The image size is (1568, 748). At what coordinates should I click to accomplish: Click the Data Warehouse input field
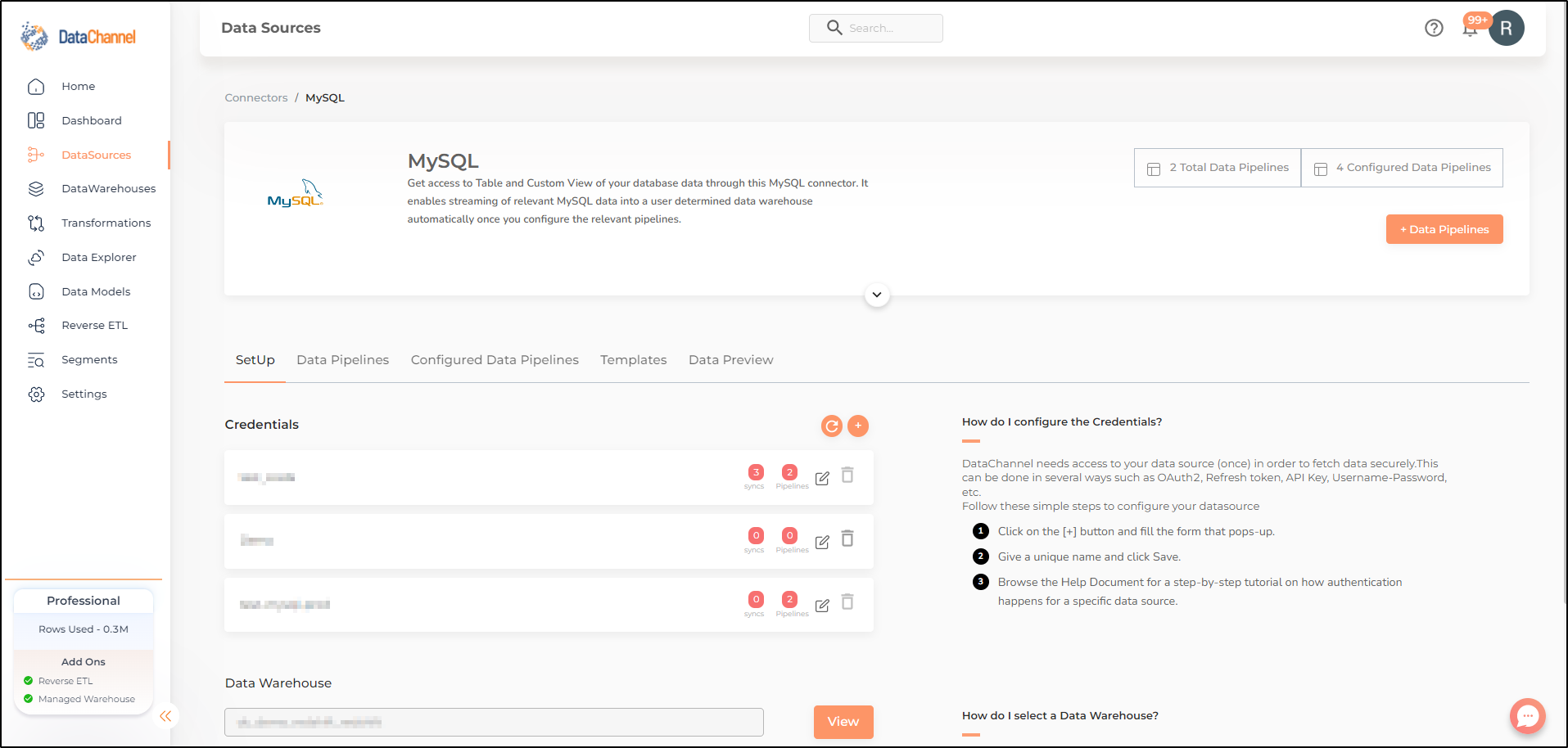click(x=494, y=722)
